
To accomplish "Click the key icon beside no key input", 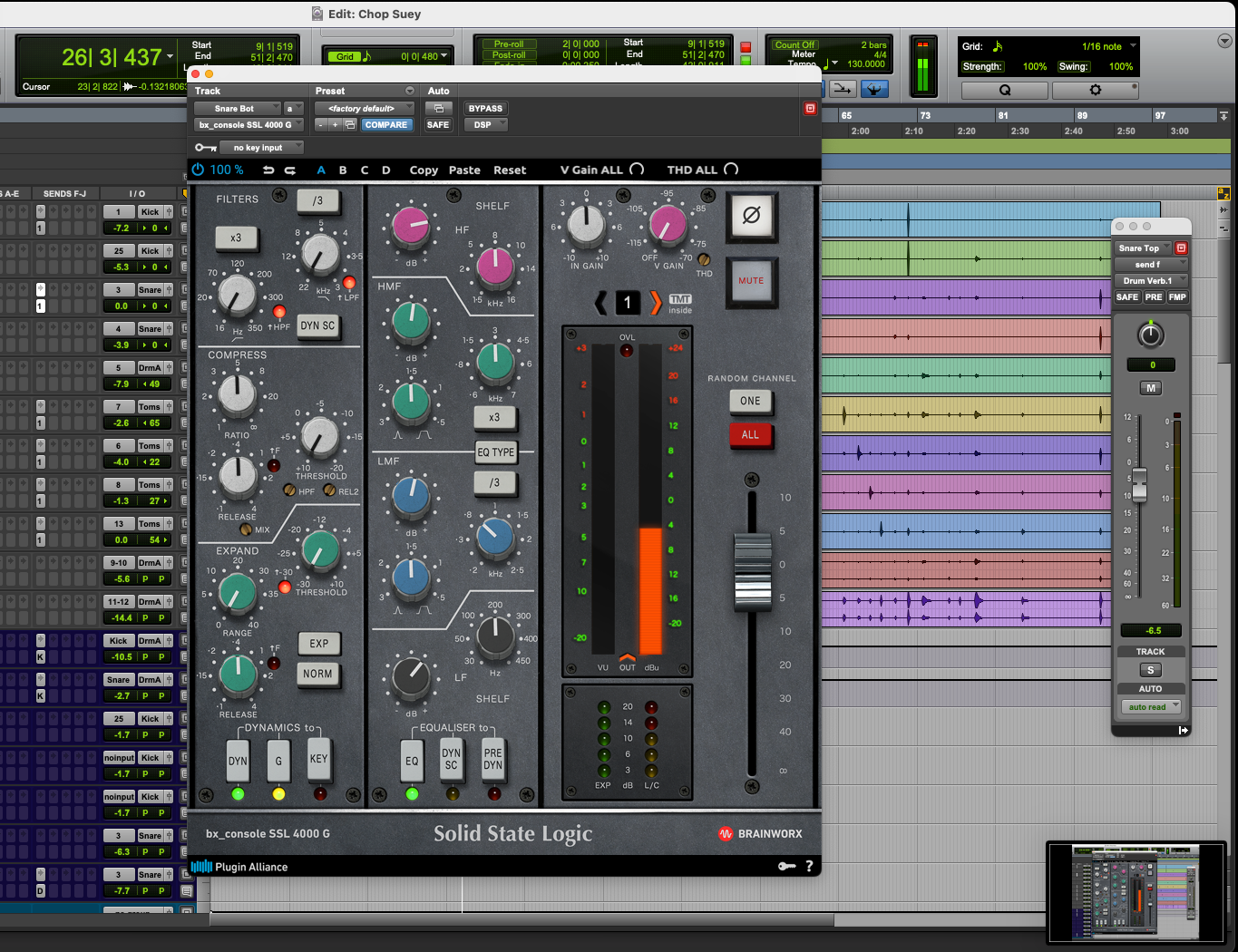I will [x=206, y=148].
